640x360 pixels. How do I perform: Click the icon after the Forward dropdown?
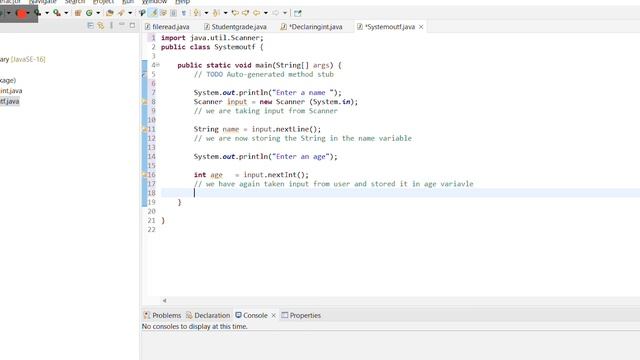(298, 13)
